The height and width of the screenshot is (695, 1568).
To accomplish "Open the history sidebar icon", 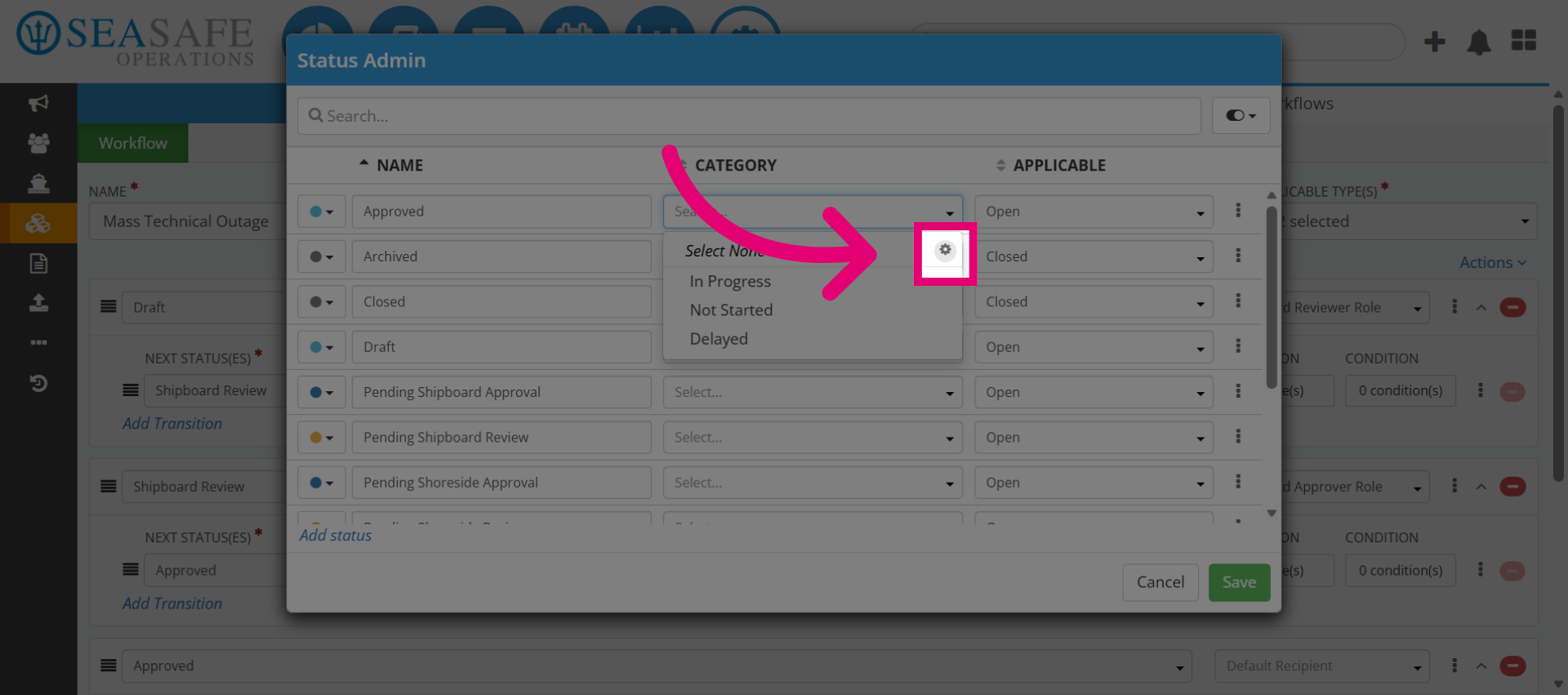I will 38,383.
